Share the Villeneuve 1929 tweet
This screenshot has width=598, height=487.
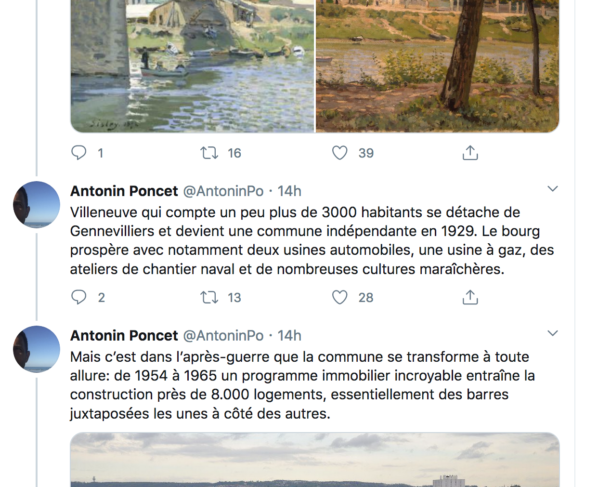470,297
